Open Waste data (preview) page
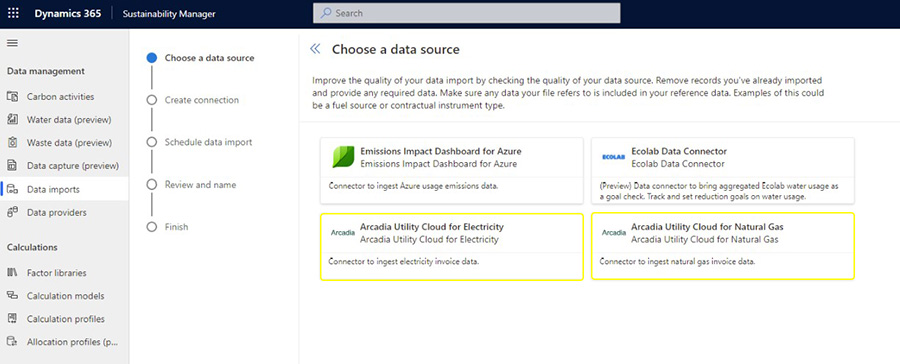 (x=64, y=142)
